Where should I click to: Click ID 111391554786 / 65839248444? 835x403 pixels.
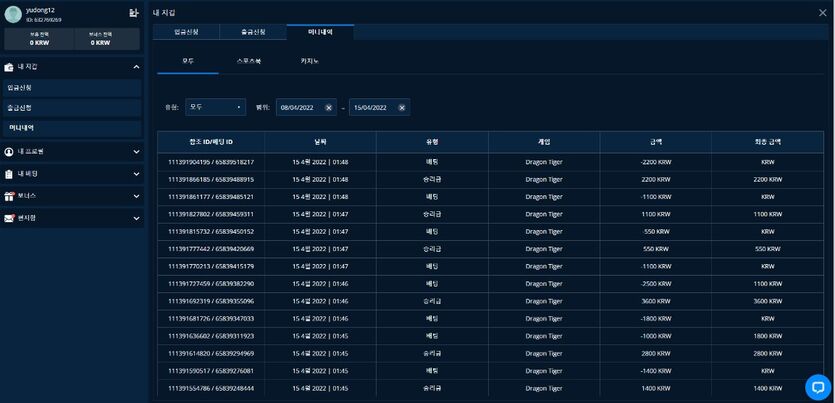211,388
